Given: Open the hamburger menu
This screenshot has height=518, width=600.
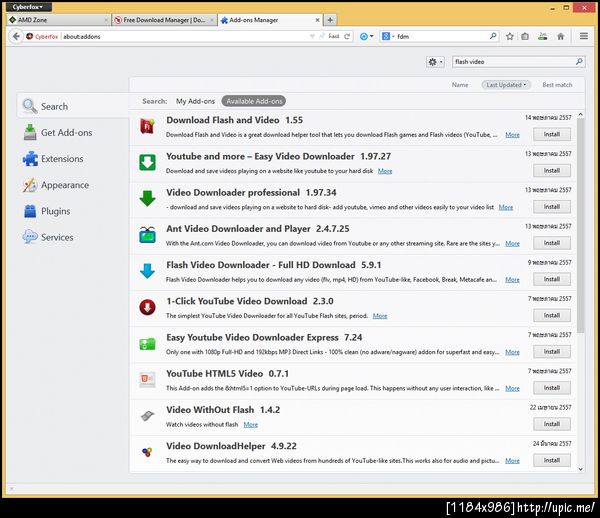Looking at the screenshot, I should (x=584, y=36).
